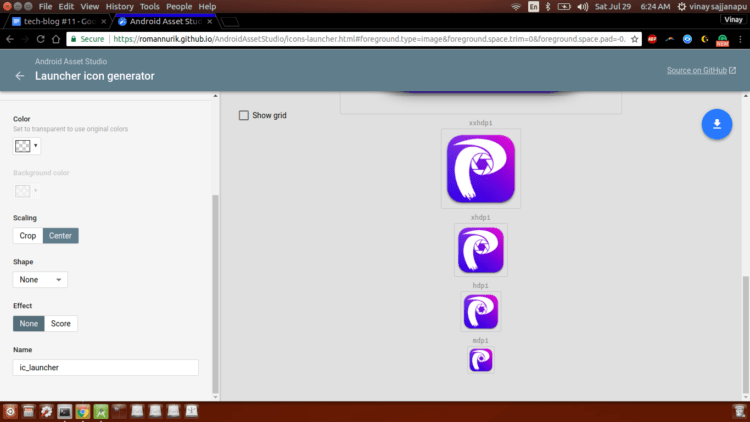
Task: Open the Help menu
Action: tap(207, 7)
